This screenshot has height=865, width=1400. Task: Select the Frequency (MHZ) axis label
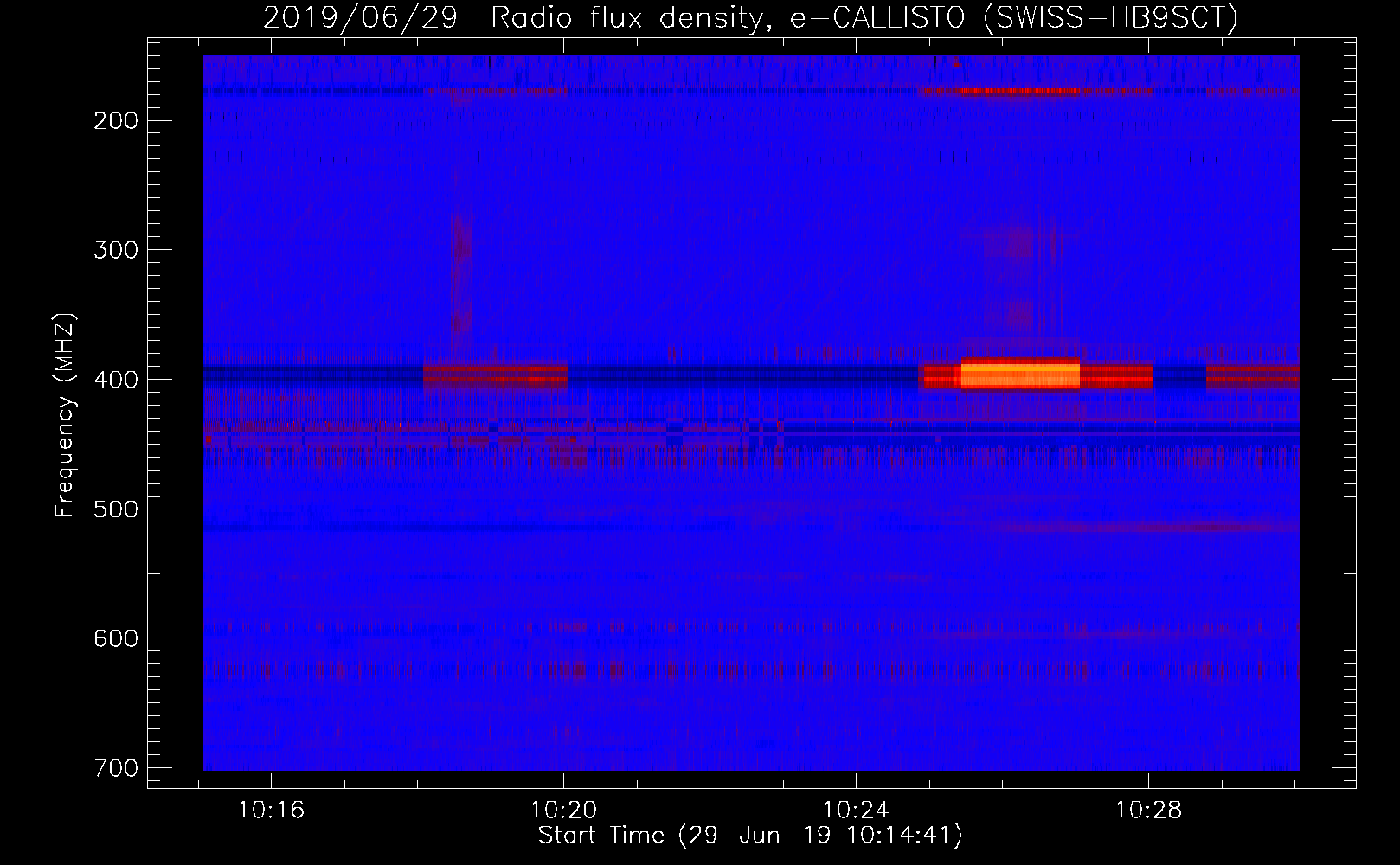click(x=64, y=415)
